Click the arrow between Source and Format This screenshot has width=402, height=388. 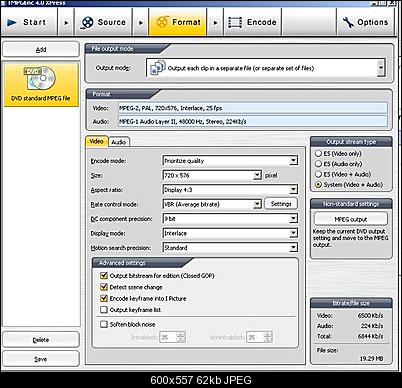tap(141, 23)
